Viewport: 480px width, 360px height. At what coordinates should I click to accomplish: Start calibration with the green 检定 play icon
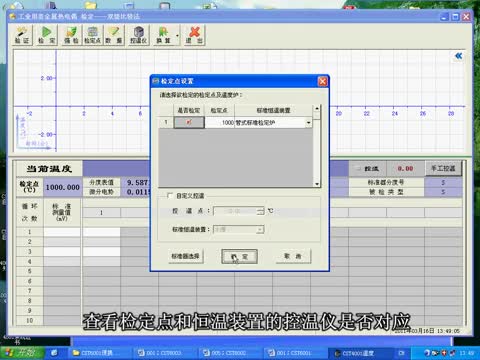coord(47,35)
